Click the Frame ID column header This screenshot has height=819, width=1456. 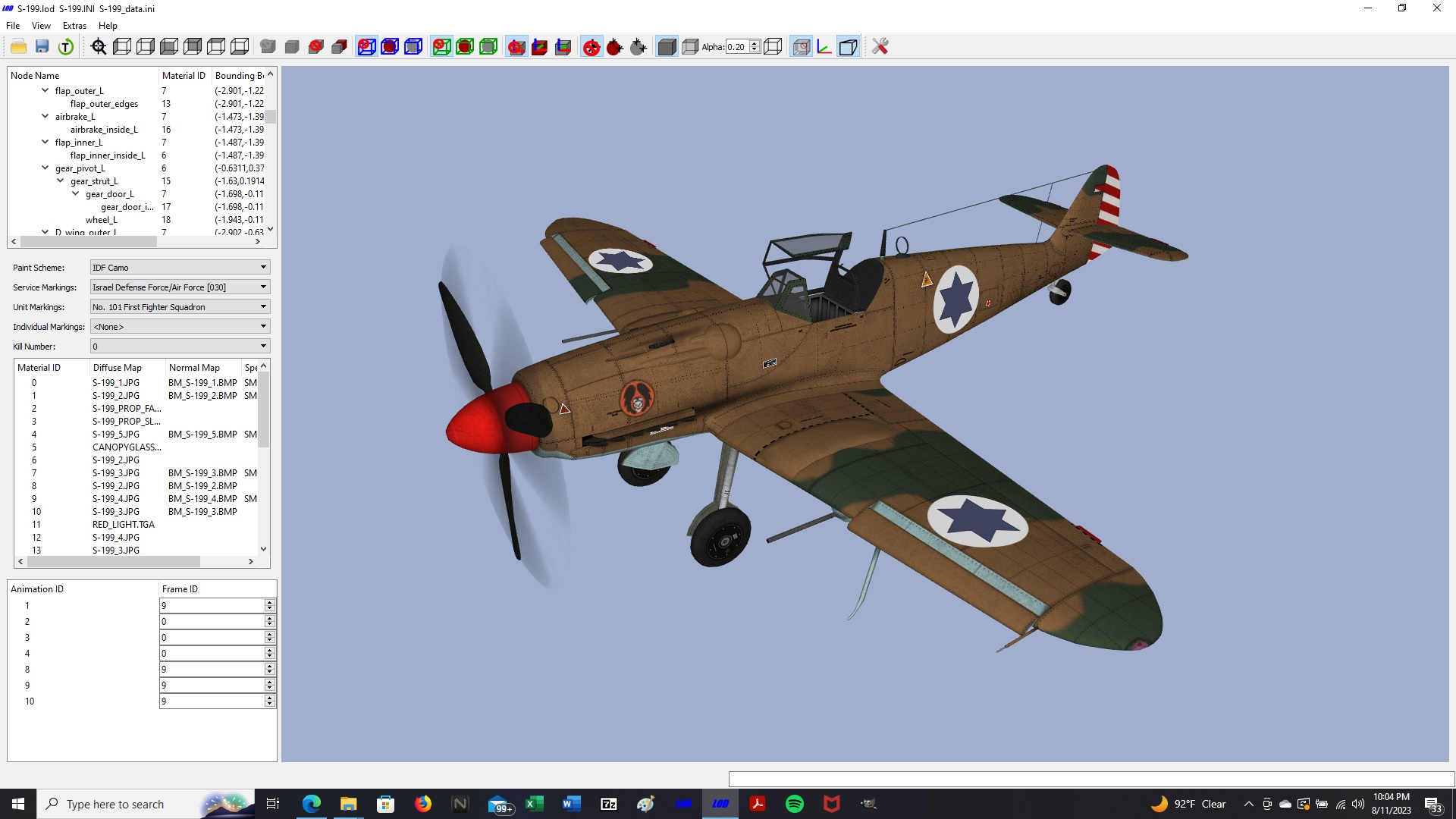click(218, 589)
